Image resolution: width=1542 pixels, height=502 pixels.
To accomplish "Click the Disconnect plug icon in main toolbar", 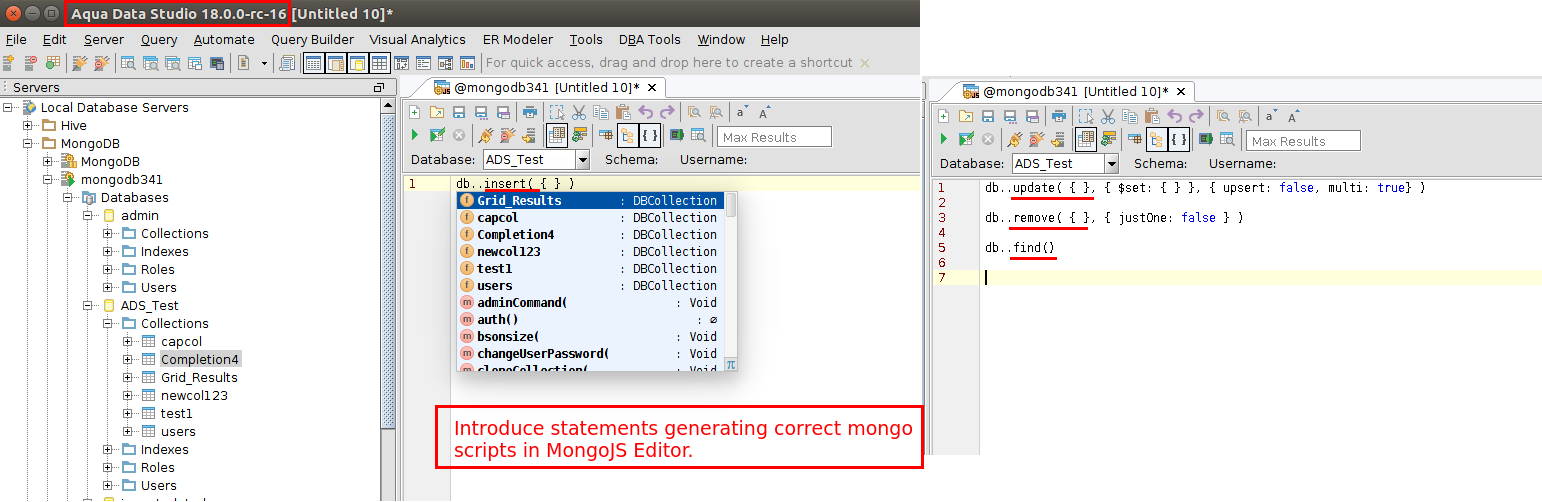I will pyautogui.click(x=102, y=63).
